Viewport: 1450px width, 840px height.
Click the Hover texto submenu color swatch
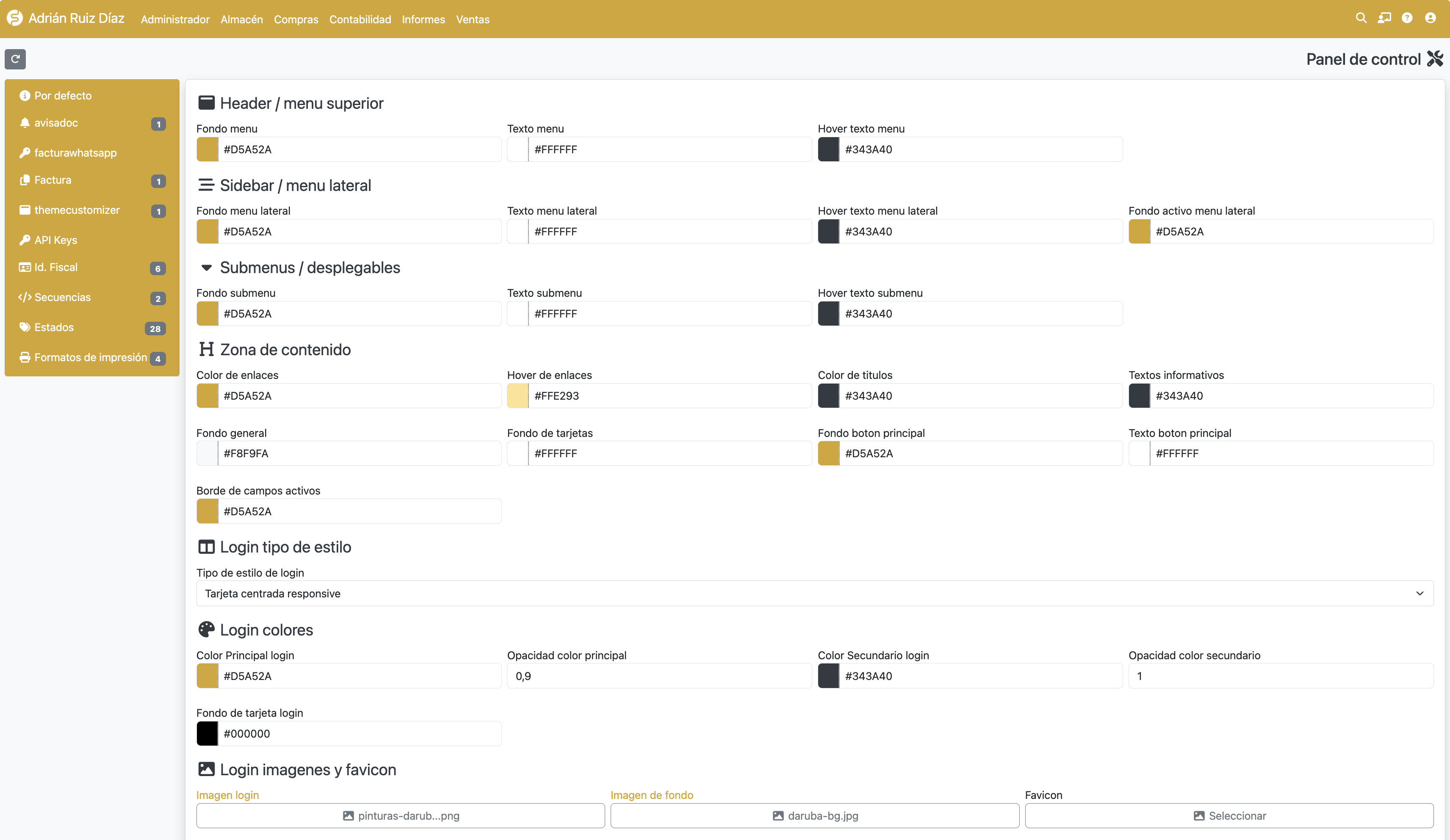[829, 314]
